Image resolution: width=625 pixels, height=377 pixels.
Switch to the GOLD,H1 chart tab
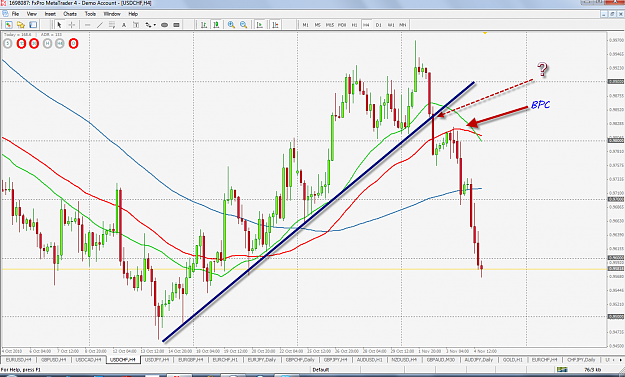tap(513, 360)
